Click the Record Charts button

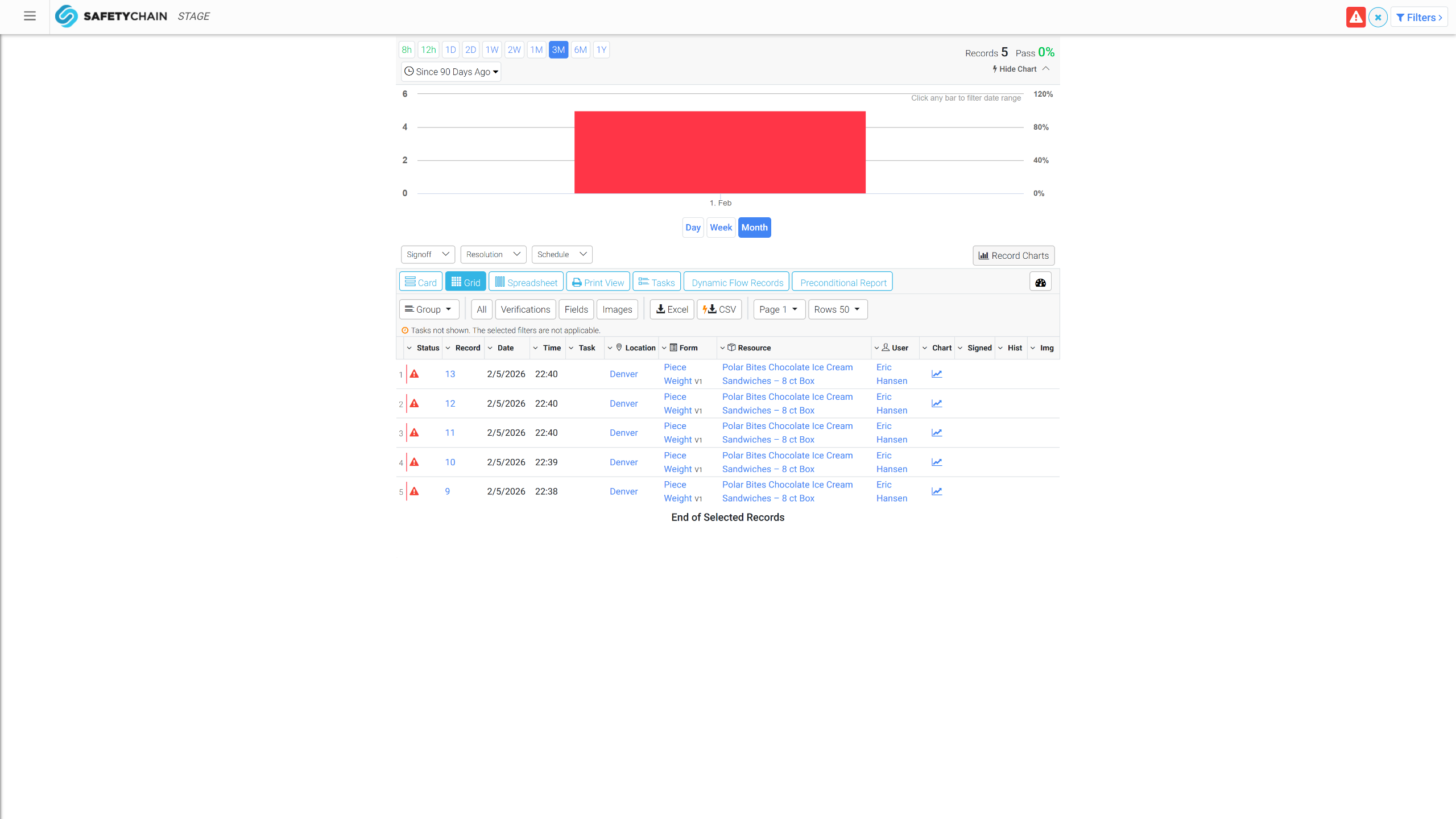1014,255
